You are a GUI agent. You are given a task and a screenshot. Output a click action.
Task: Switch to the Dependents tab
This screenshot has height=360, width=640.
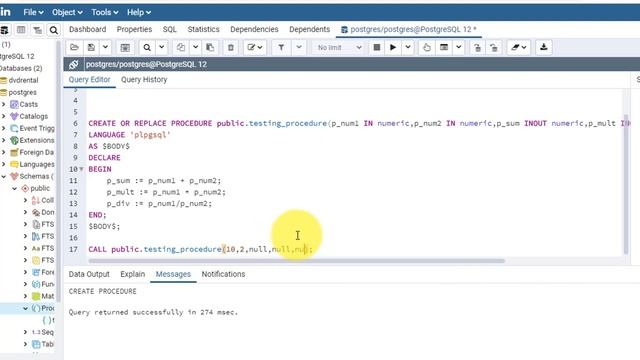[x=309, y=29]
